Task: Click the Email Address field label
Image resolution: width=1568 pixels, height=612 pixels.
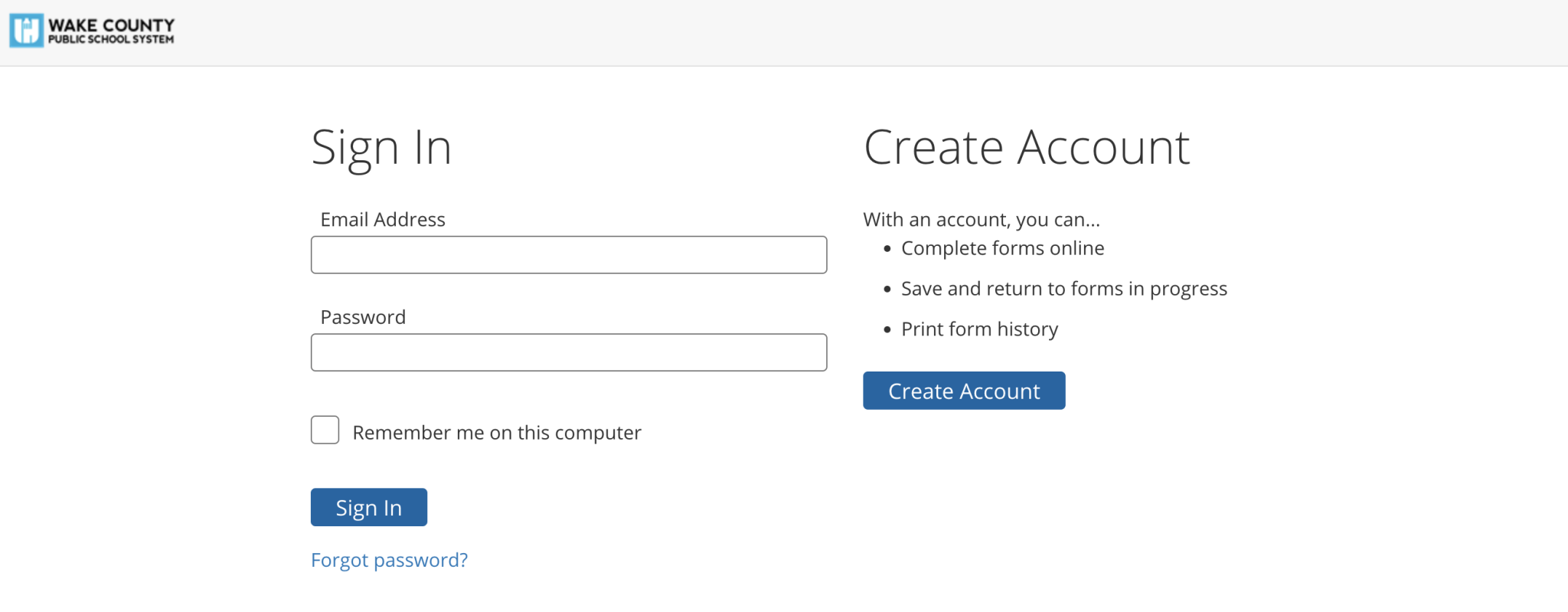Action: point(382,220)
